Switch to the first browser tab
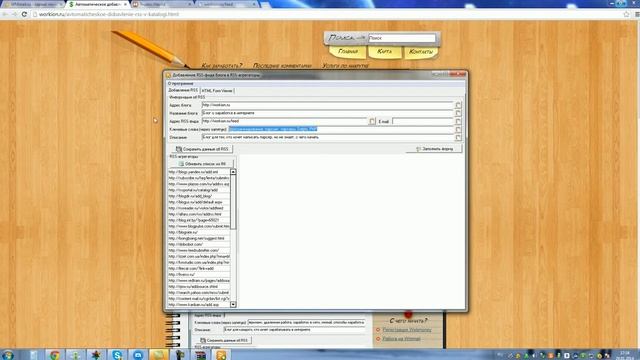640x360 pixels. tap(33, 4)
